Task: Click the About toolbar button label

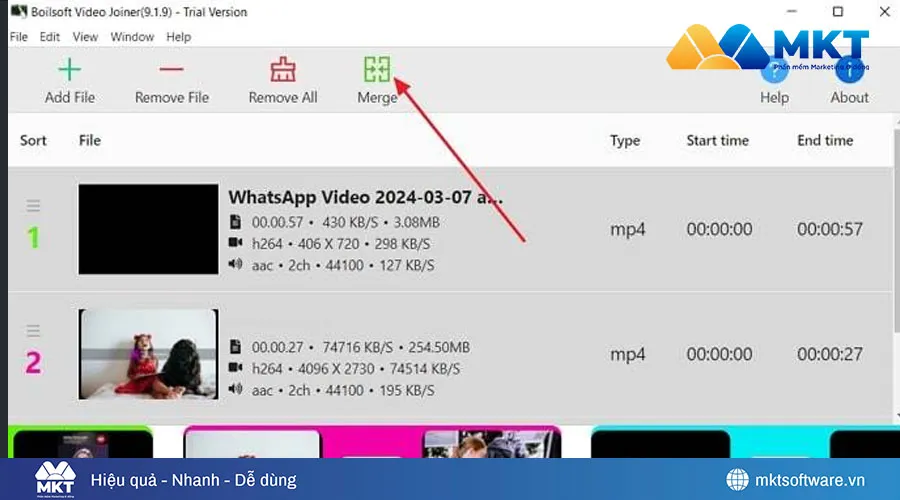Action: click(x=849, y=98)
